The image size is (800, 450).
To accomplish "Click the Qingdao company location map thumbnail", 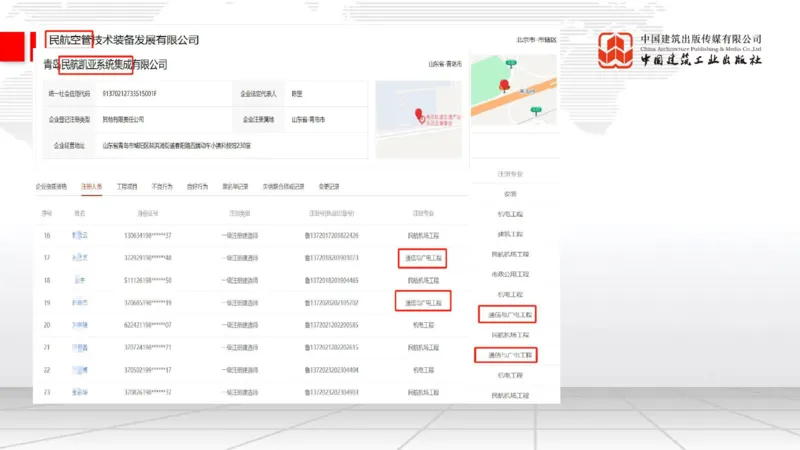I will (x=419, y=119).
